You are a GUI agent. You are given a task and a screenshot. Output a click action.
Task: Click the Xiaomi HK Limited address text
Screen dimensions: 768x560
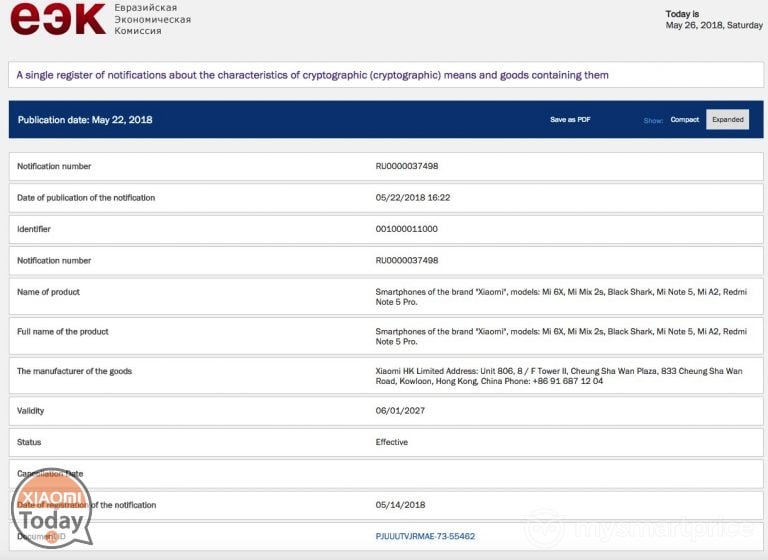[x=559, y=376]
